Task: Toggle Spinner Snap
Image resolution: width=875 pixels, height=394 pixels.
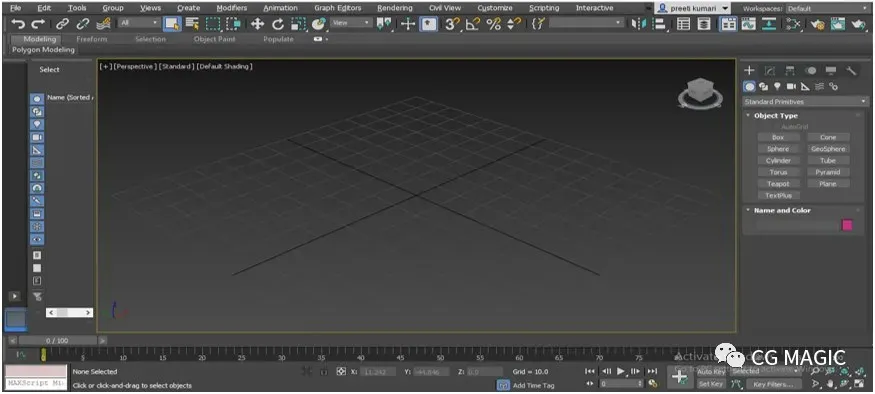Action: 514,24
